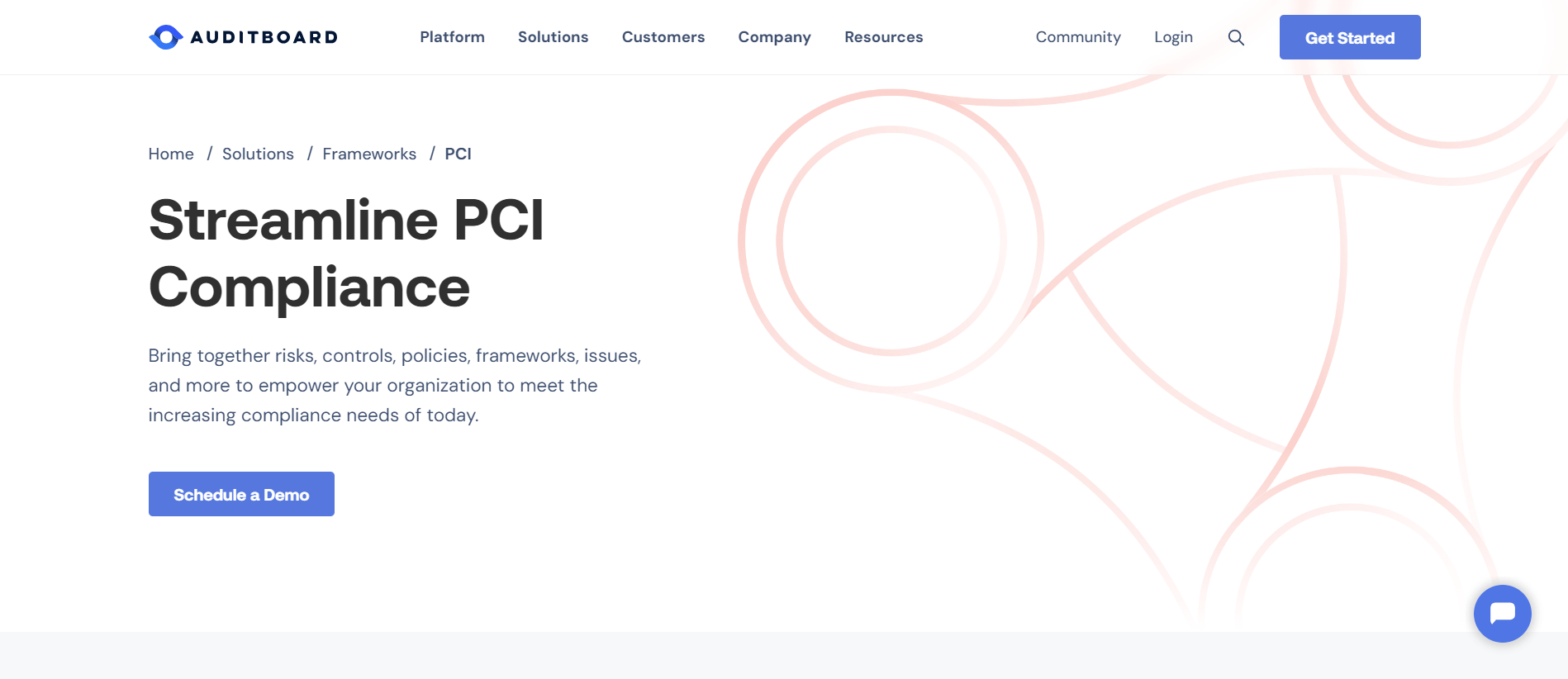Select the Frameworks breadcrumb link

pyautogui.click(x=369, y=154)
